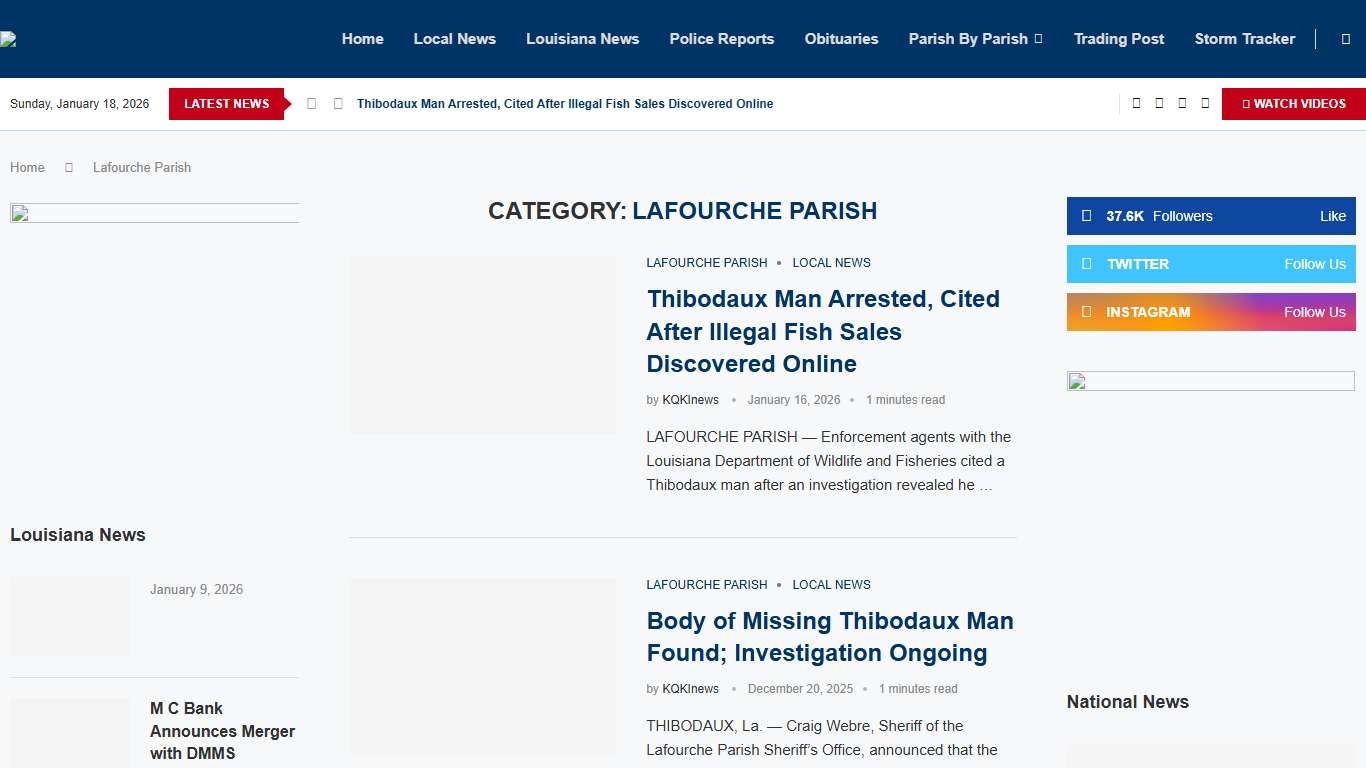Expand the LATEST NEWS ticker arrow

click(288, 103)
